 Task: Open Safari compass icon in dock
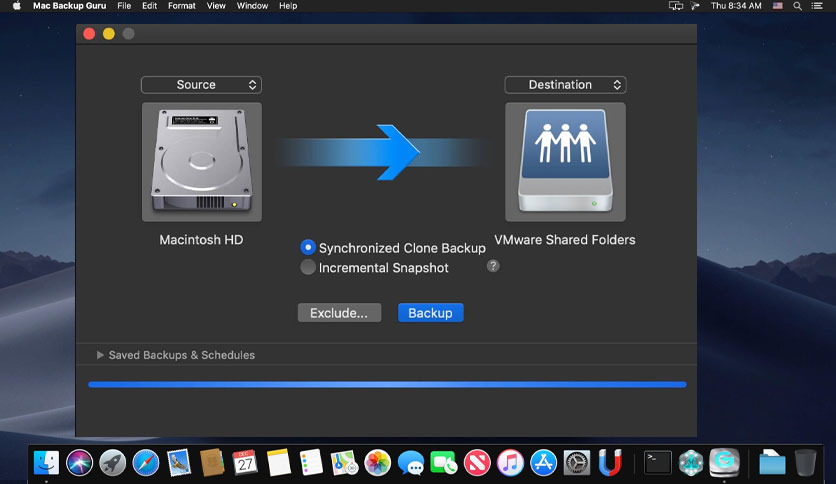(x=146, y=462)
